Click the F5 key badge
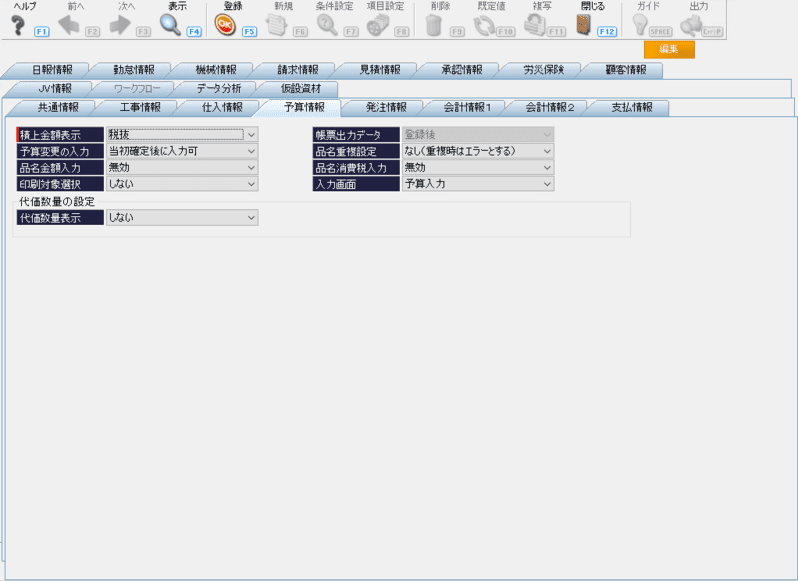This screenshot has height=581, width=798. [x=249, y=32]
